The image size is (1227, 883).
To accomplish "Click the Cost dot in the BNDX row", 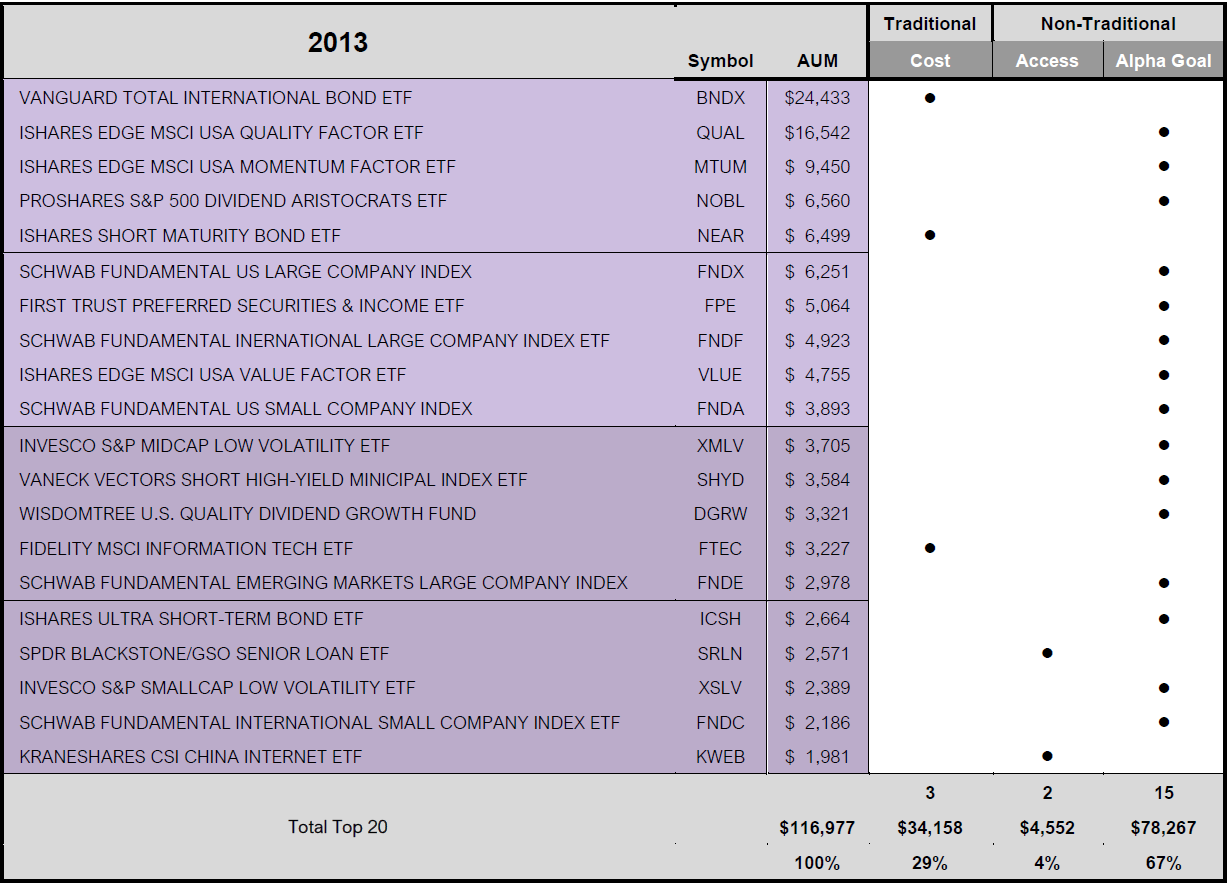I will [x=930, y=98].
